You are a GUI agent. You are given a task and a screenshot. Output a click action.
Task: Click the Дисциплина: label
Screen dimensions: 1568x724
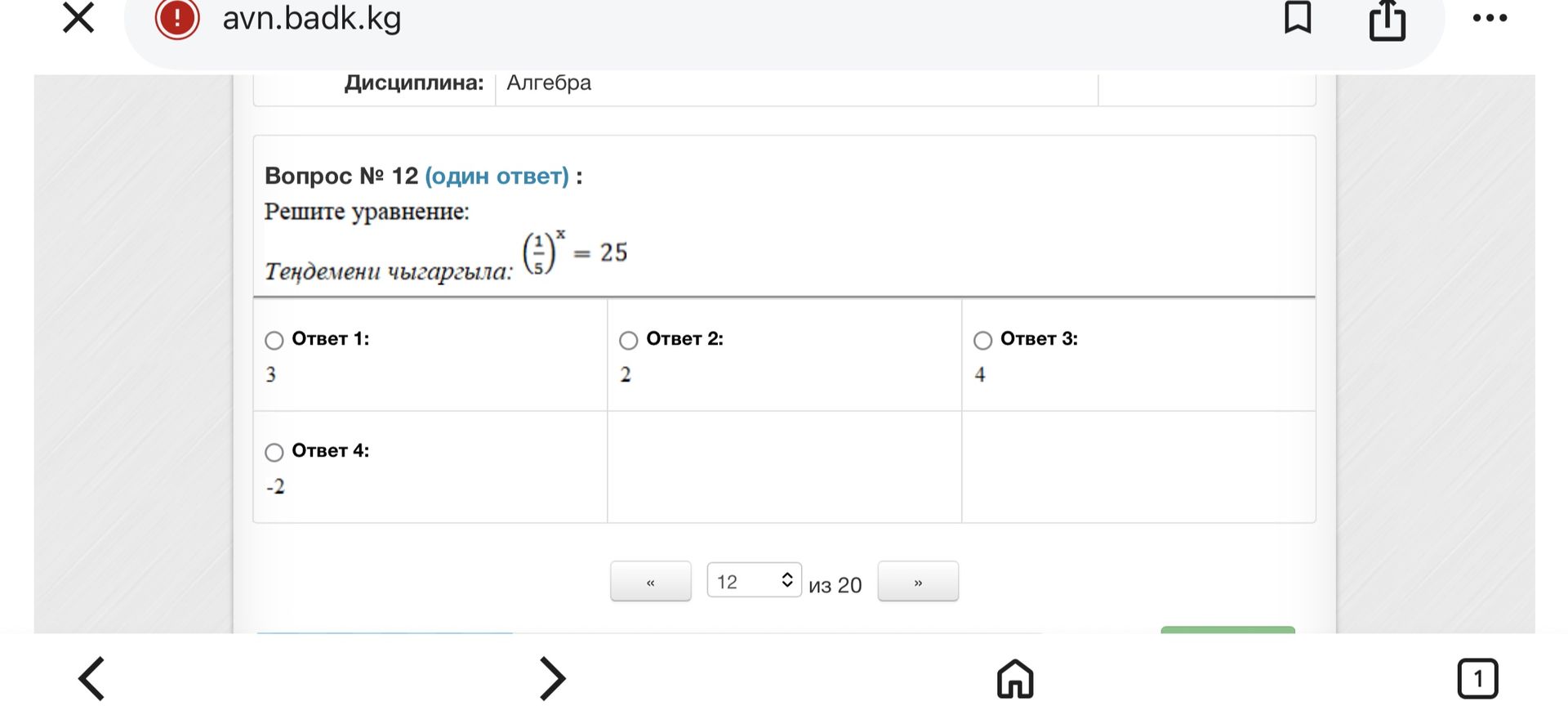[414, 83]
